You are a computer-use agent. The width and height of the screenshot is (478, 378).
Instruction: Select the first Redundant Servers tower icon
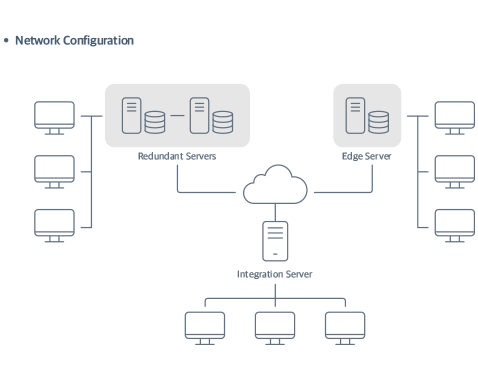(x=131, y=115)
